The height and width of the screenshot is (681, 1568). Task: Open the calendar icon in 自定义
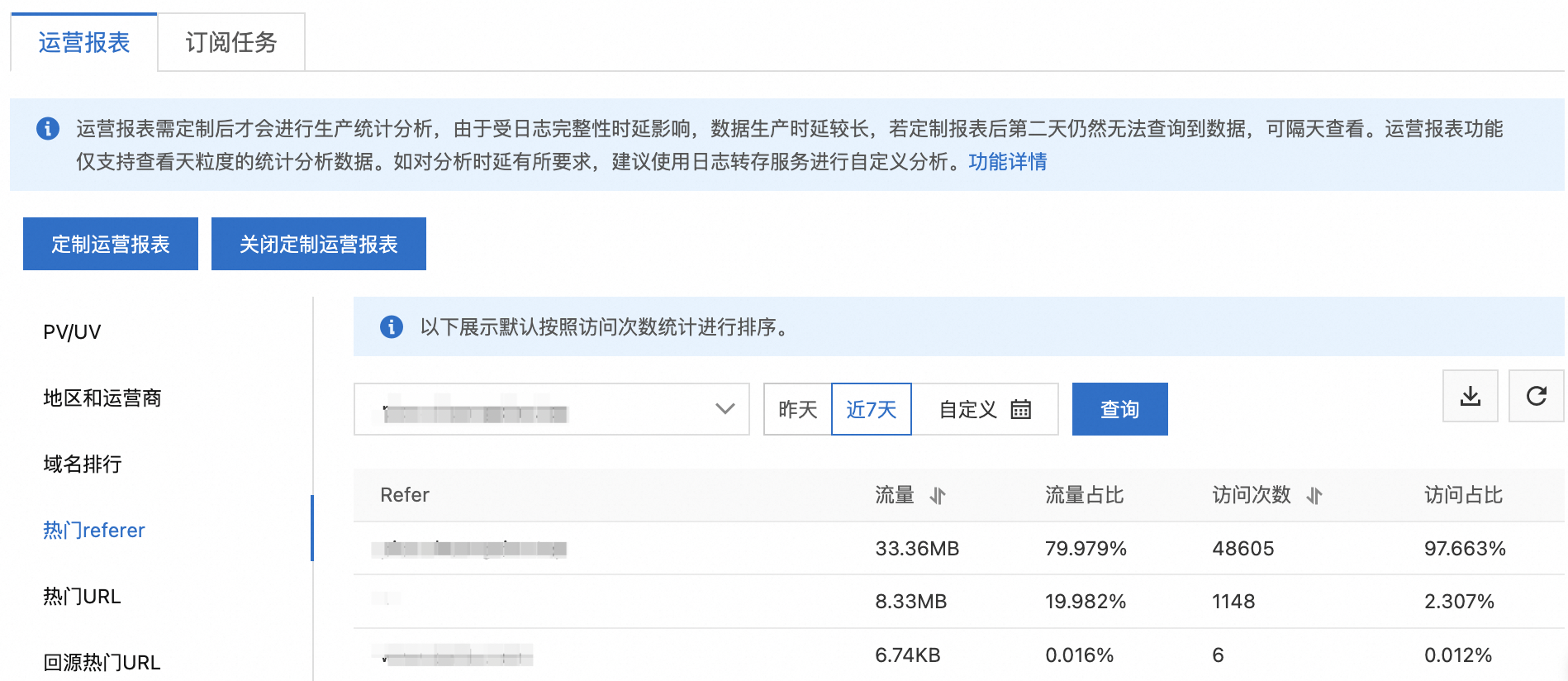(1021, 409)
